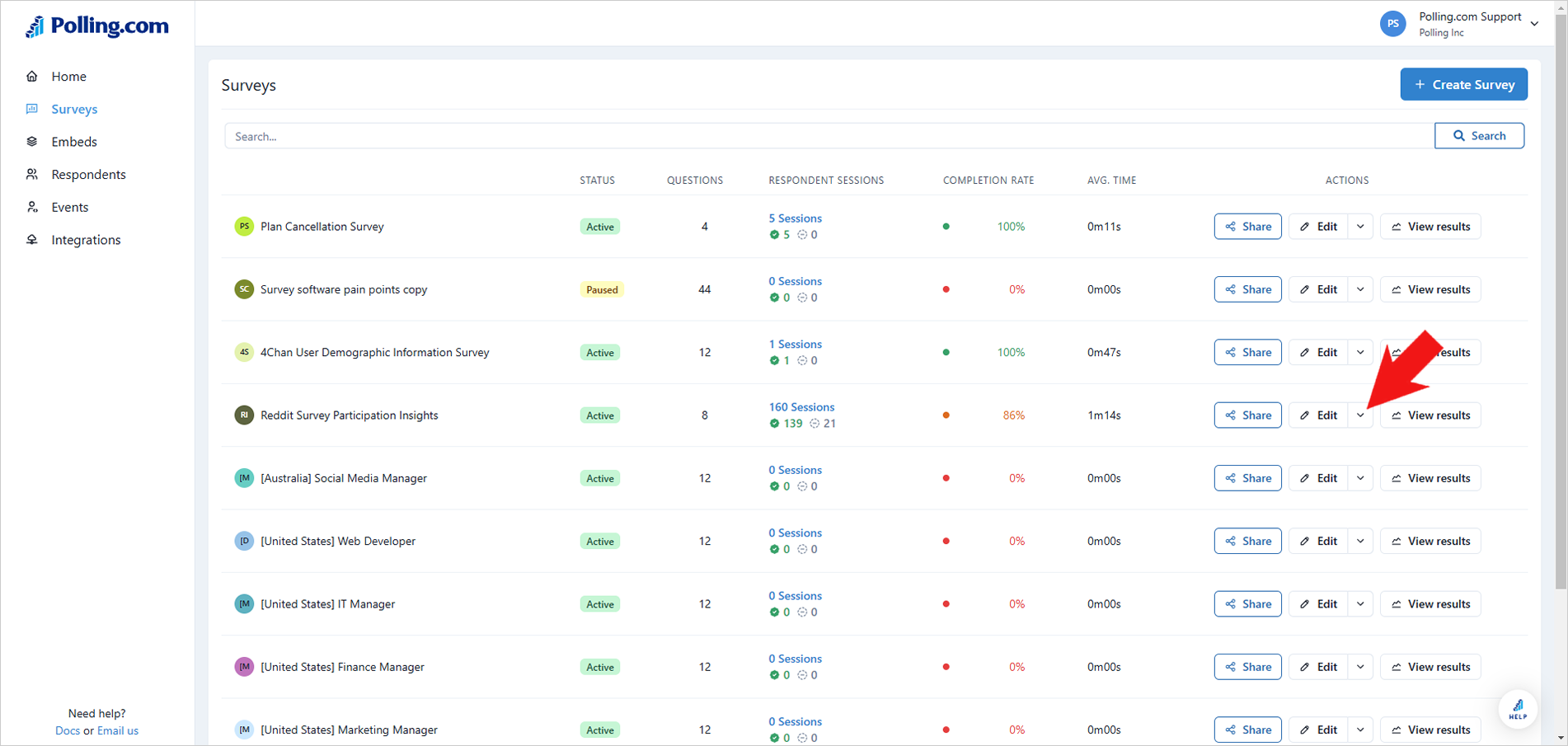The width and height of the screenshot is (1568, 746).
Task: Open Integrations page
Action: pos(86,240)
